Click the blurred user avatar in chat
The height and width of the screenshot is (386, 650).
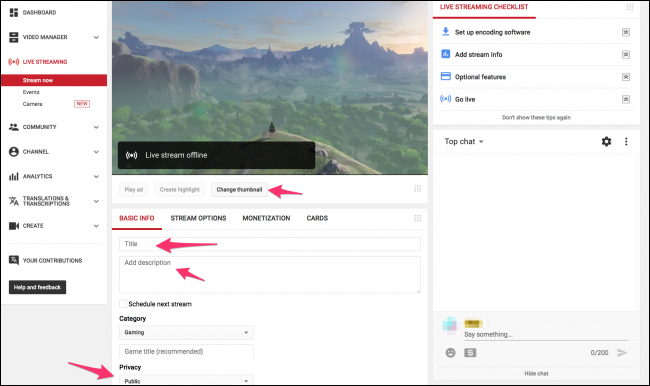(x=450, y=325)
